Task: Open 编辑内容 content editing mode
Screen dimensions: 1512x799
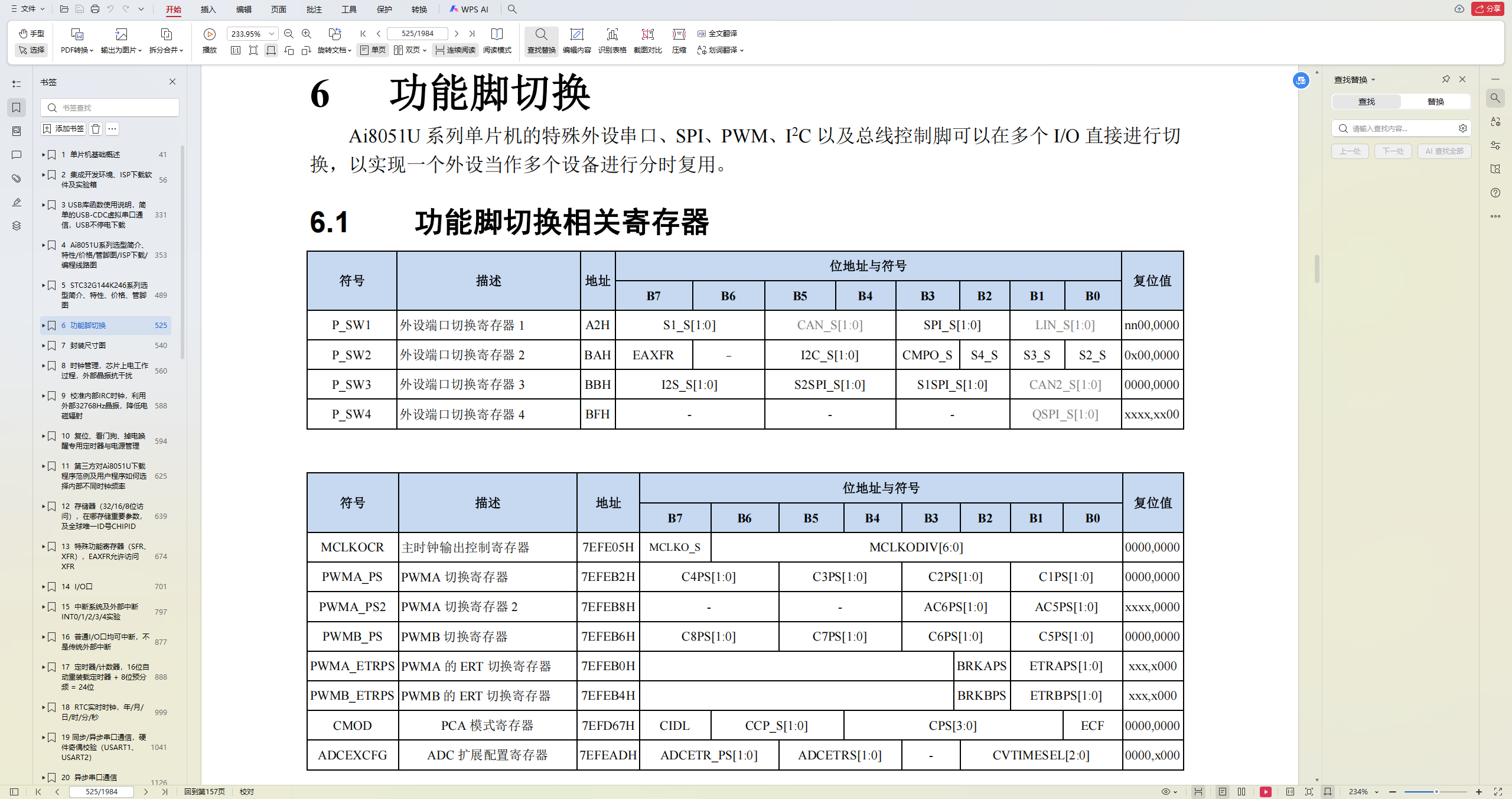Action: tap(577, 40)
